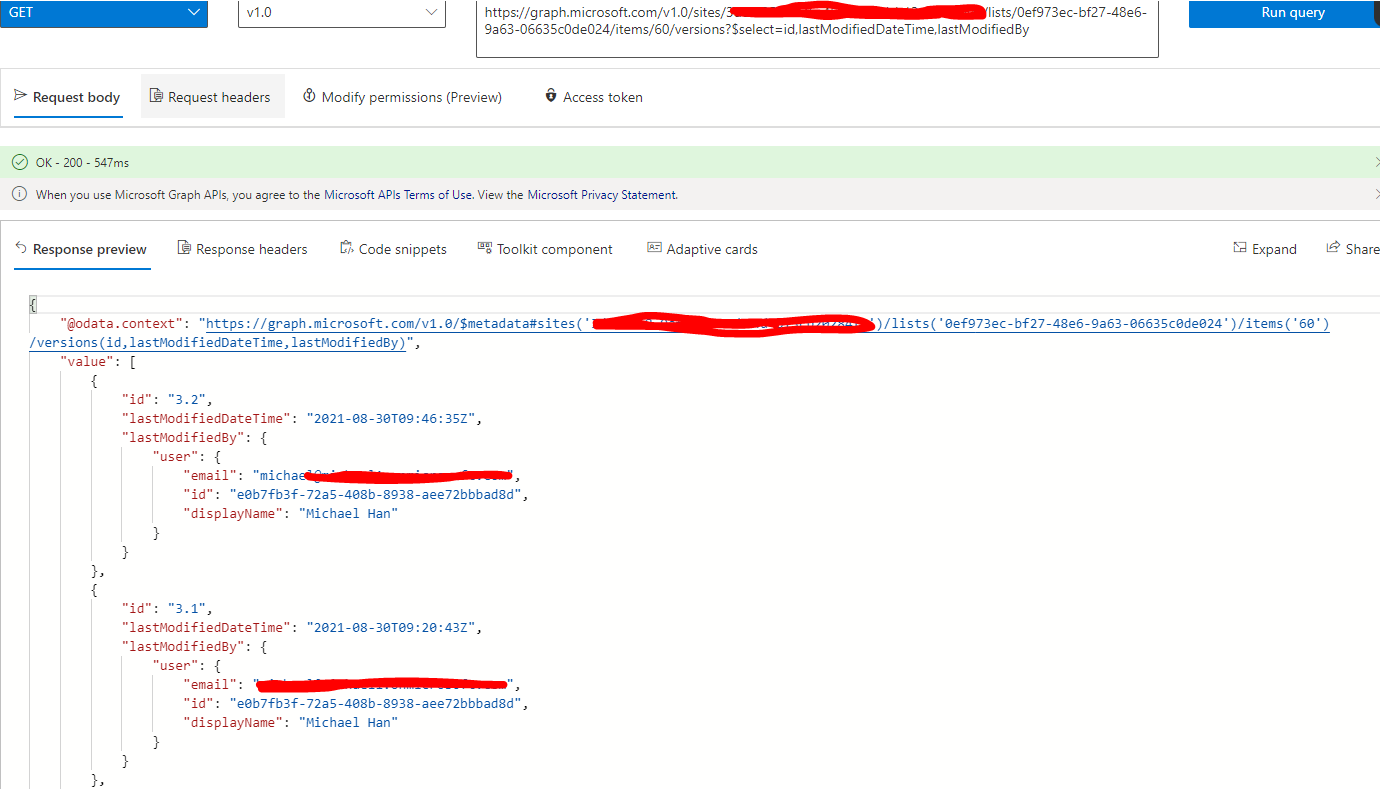Open Modify permissions (Preview) tab
This screenshot has height=789, width=1380.
coord(403,97)
